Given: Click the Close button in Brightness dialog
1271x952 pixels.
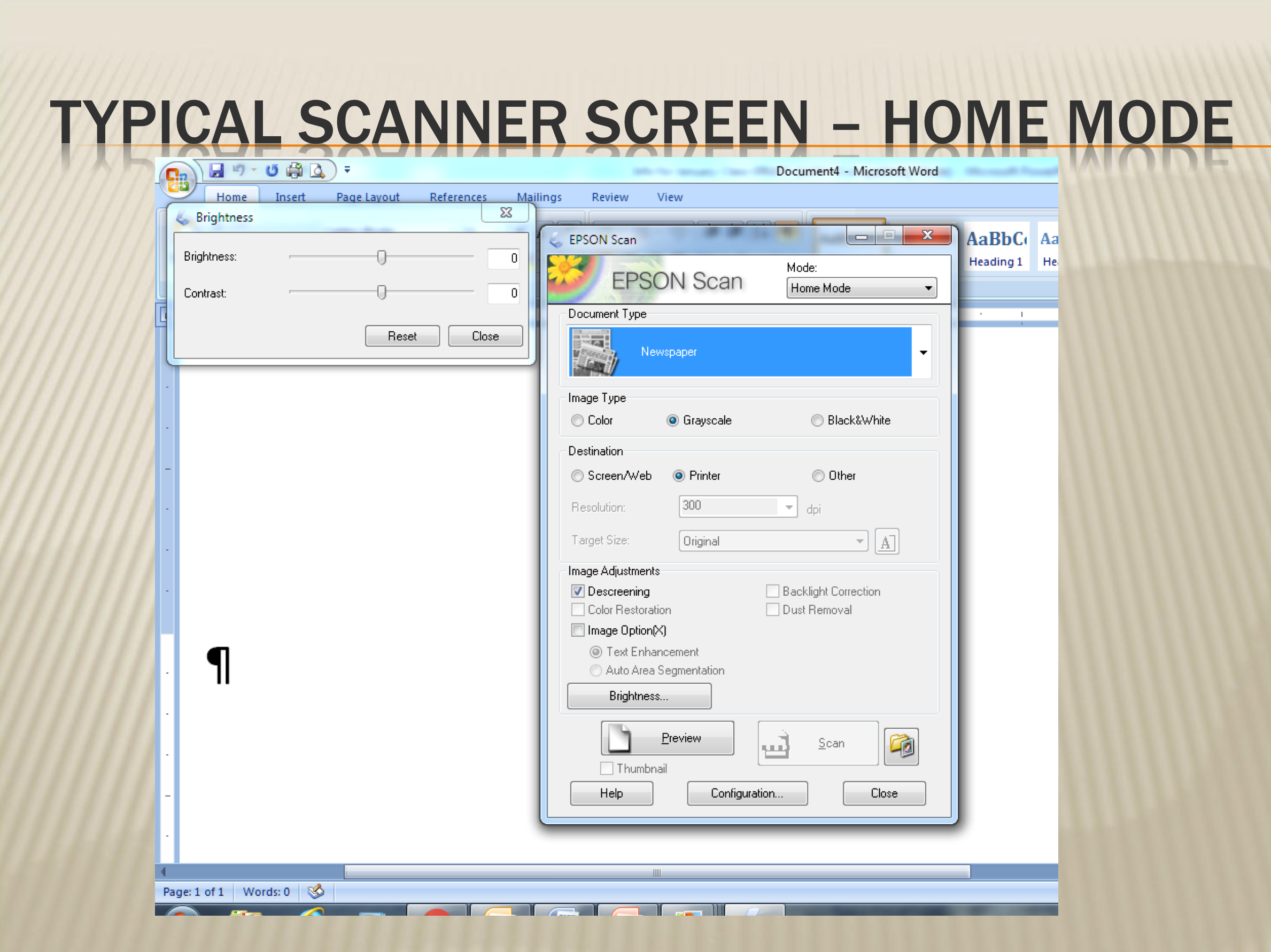Looking at the screenshot, I should click(x=485, y=336).
